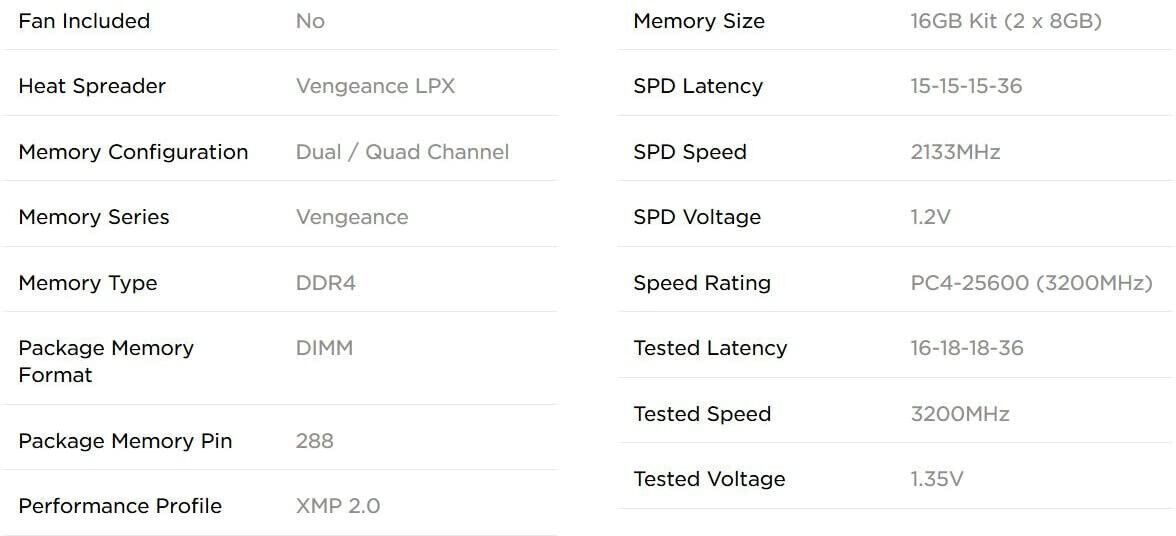The width and height of the screenshot is (1176, 536).
Task: Click the Memory Configuration label
Action: pos(133,152)
